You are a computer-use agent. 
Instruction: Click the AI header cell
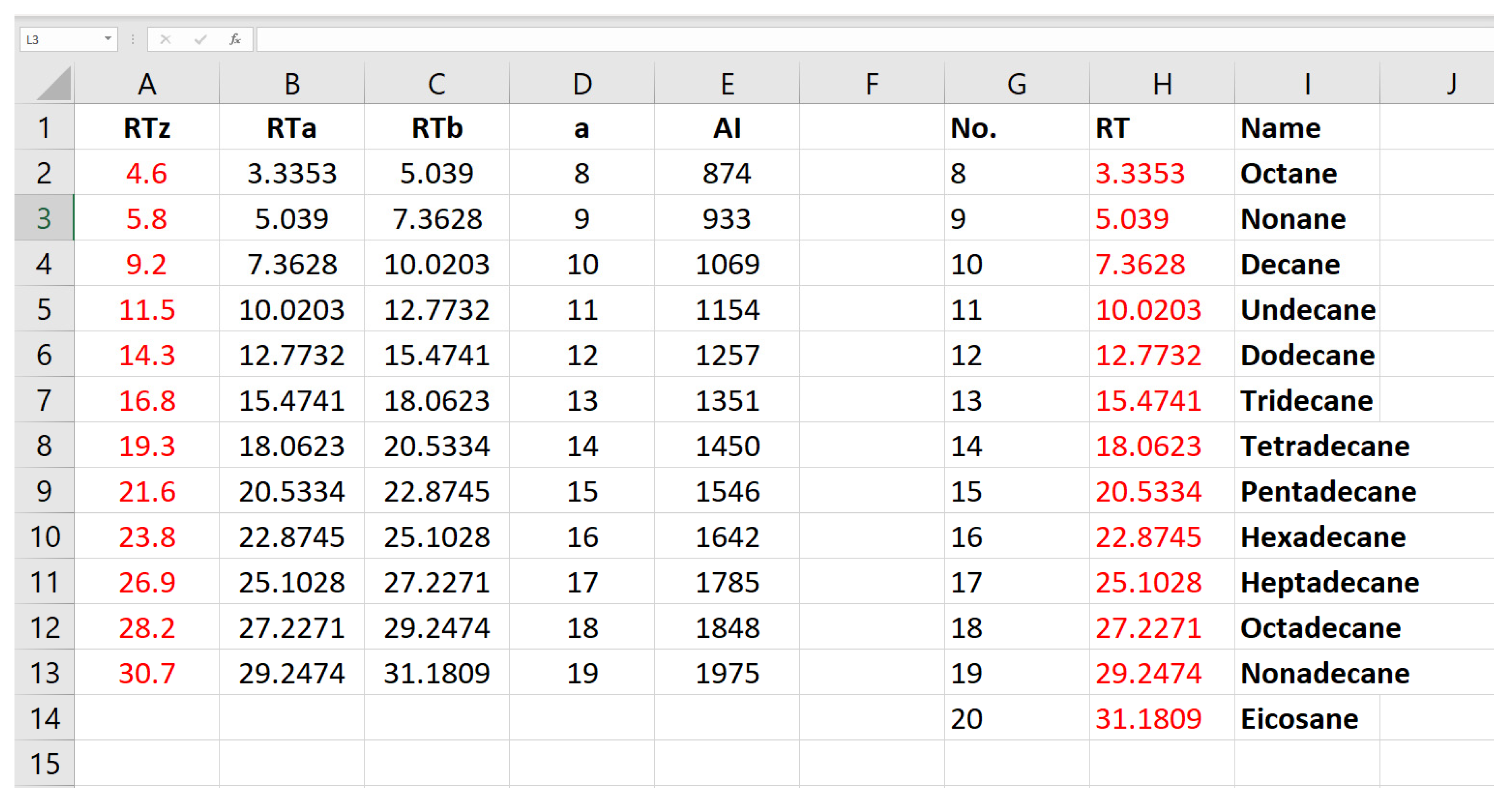[727, 128]
